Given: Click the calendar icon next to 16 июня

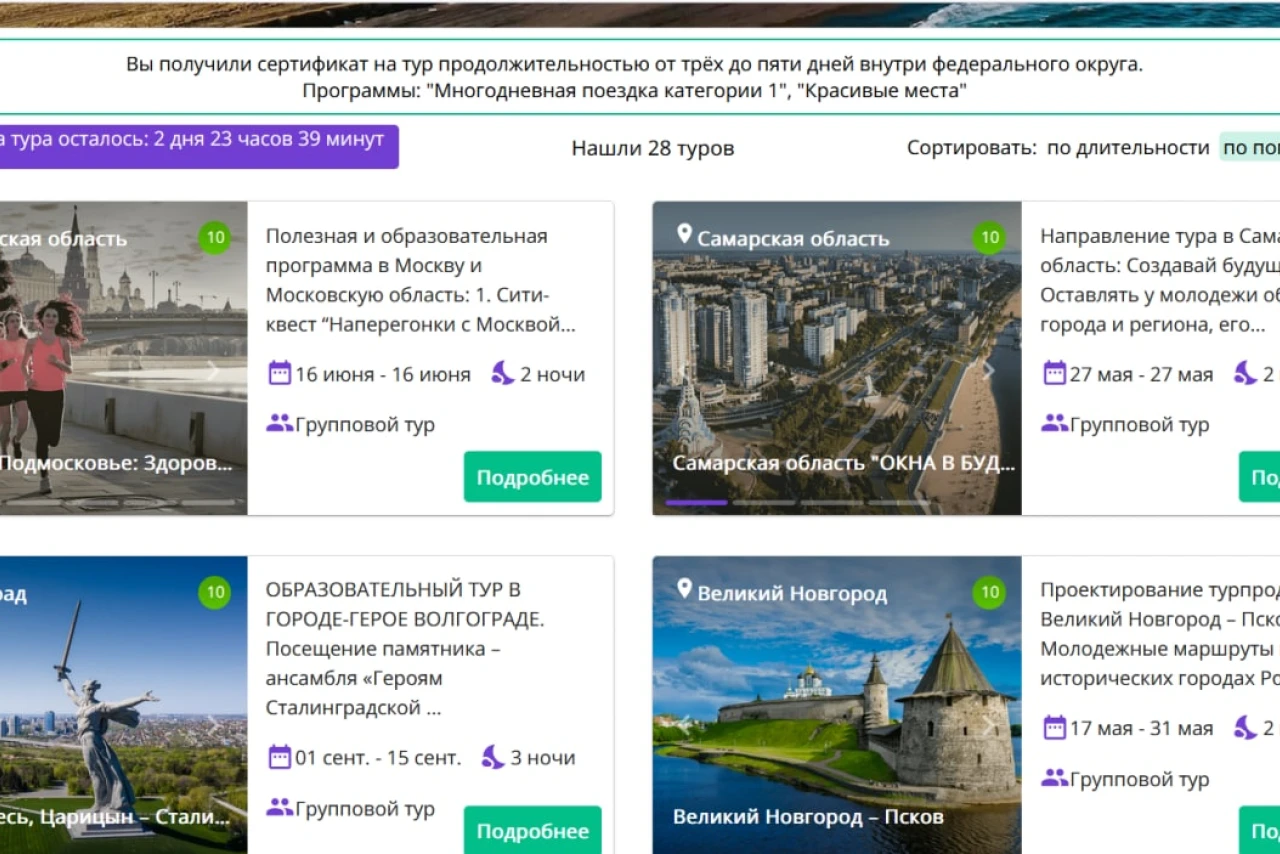Looking at the screenshot, I should 279,373.
